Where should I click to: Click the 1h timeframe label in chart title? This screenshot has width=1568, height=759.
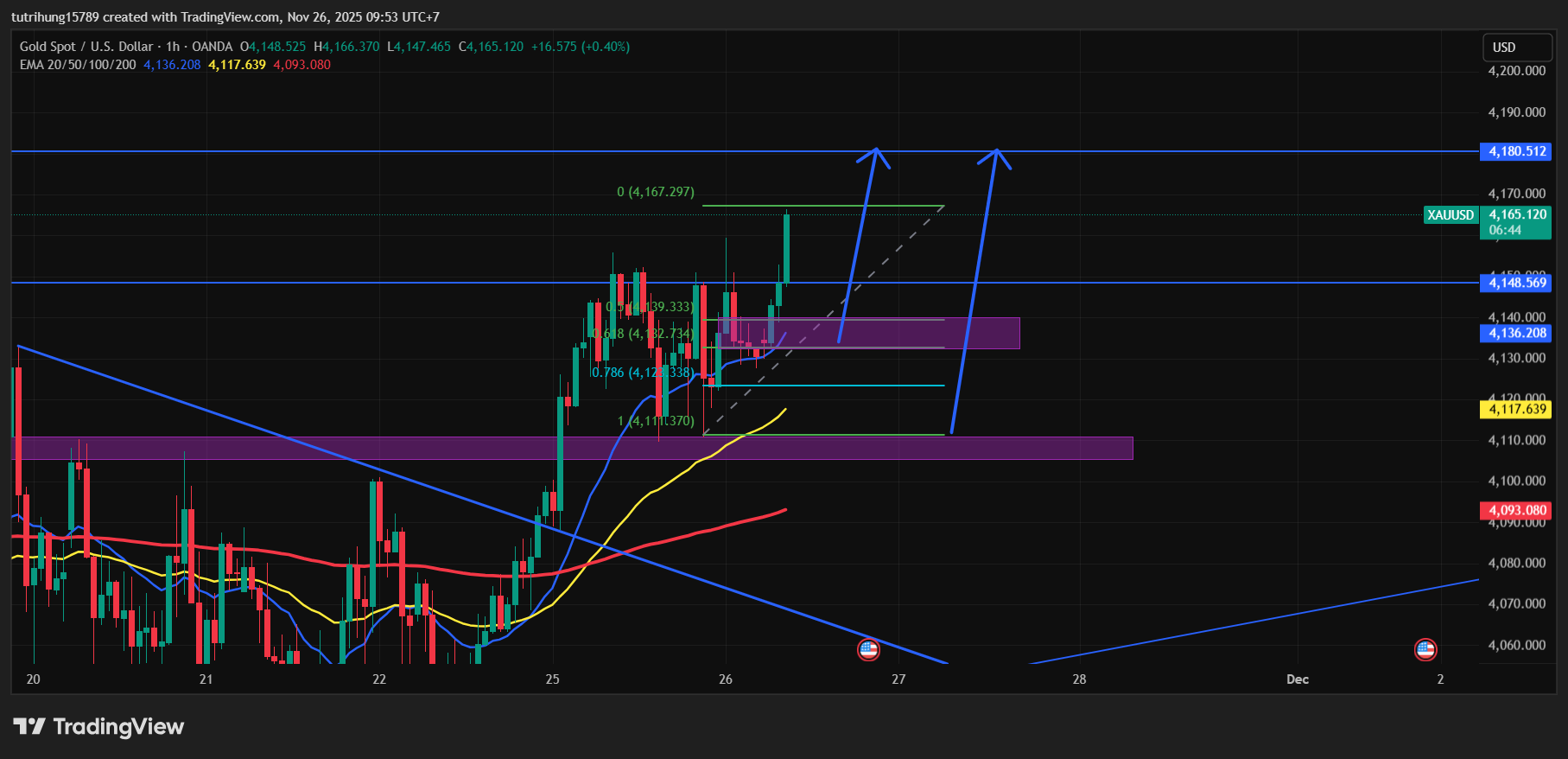point(173,47)
